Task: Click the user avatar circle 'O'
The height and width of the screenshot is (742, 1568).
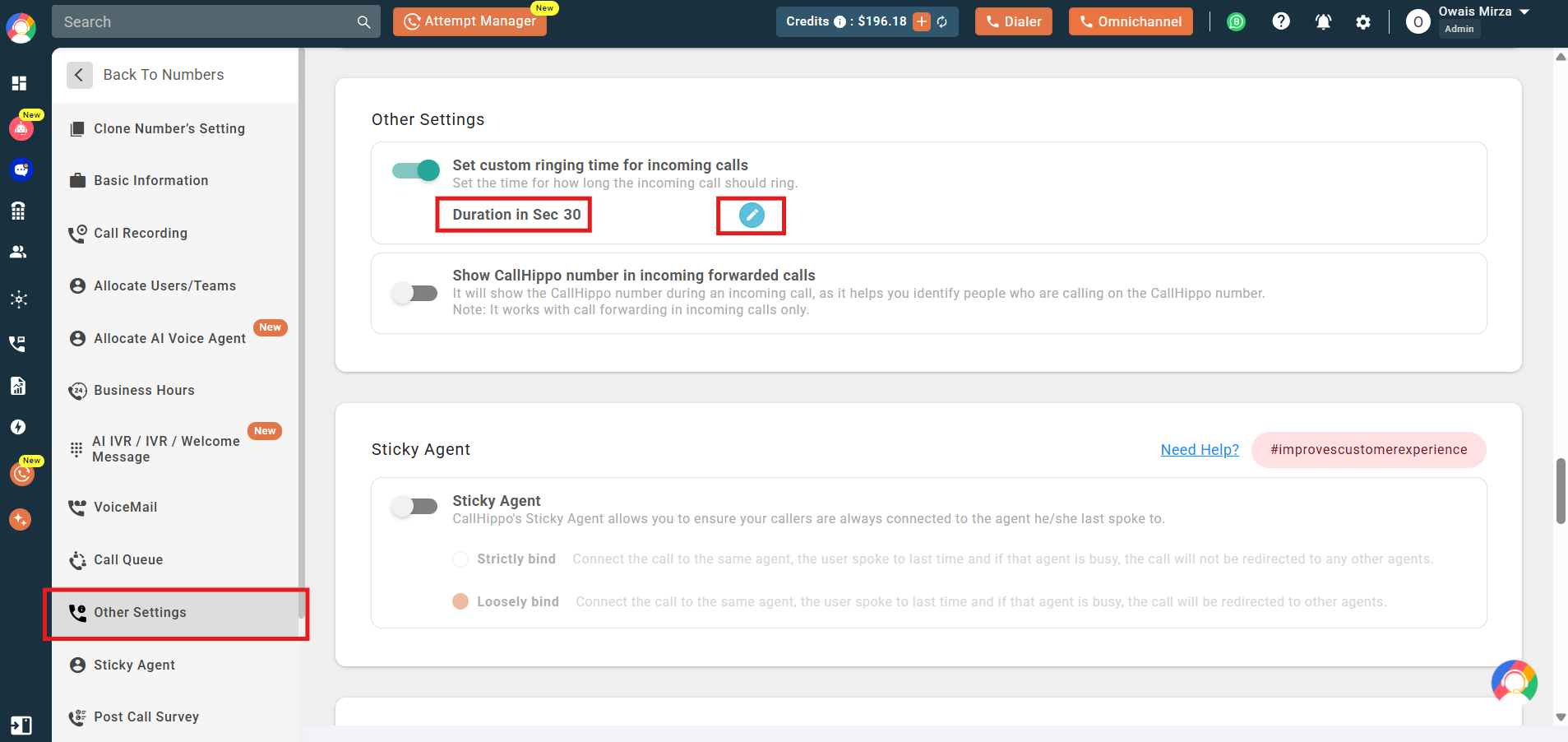Action: [x=1418, y=22]
